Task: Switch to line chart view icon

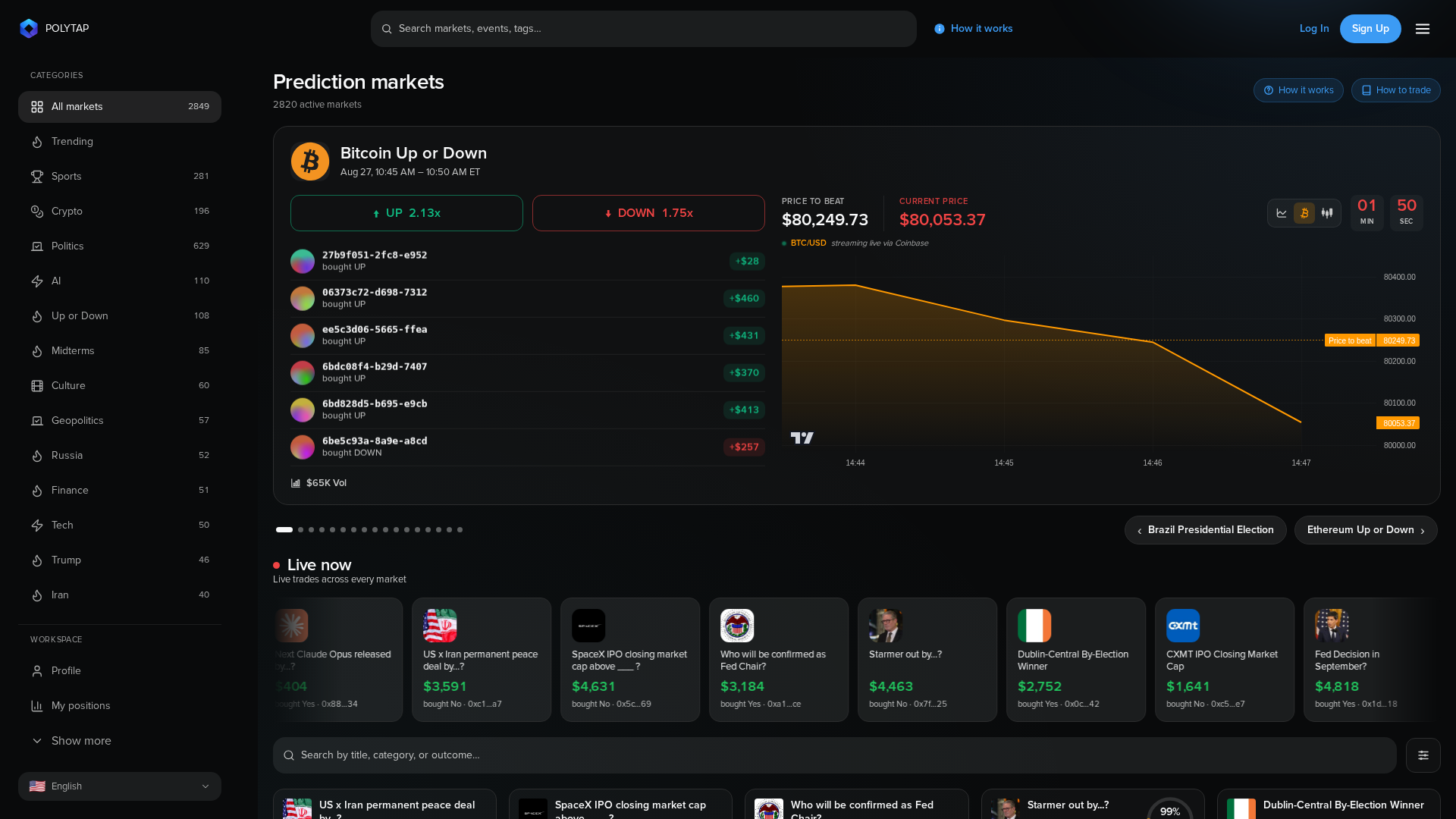Action: coord(1282,213)
